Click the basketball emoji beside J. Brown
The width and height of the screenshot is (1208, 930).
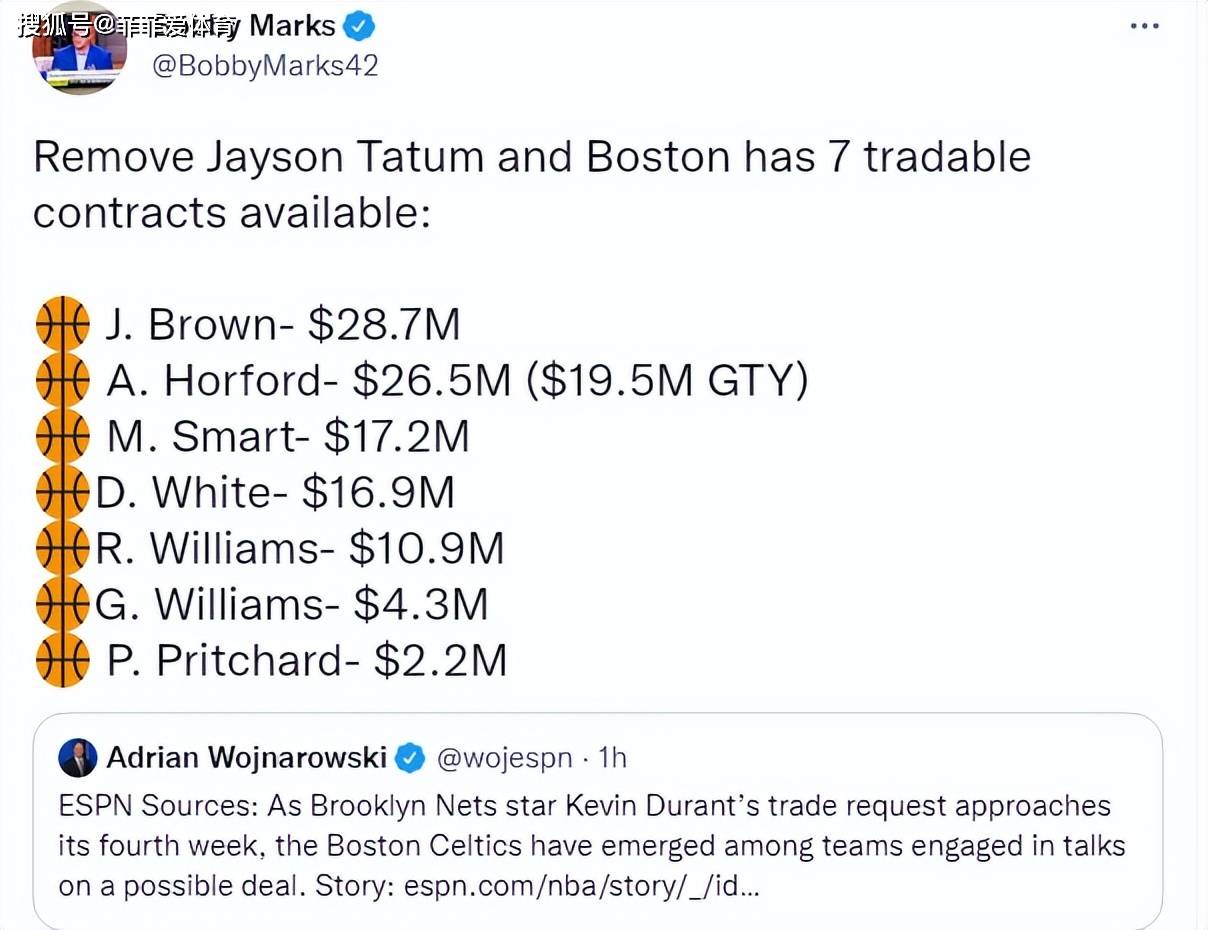click(x=62, y=323)
